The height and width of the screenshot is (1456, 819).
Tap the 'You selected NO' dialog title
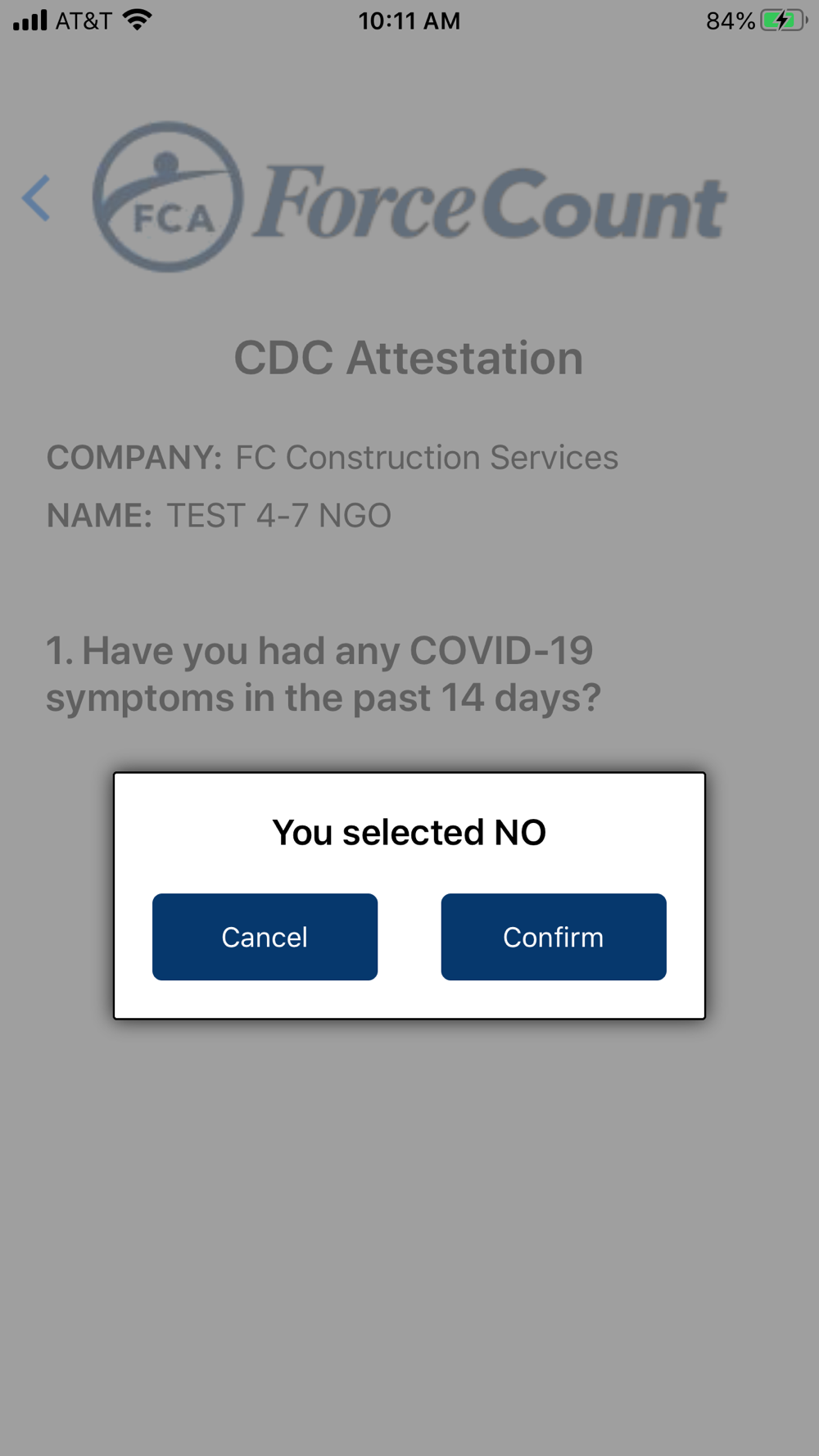409,832
